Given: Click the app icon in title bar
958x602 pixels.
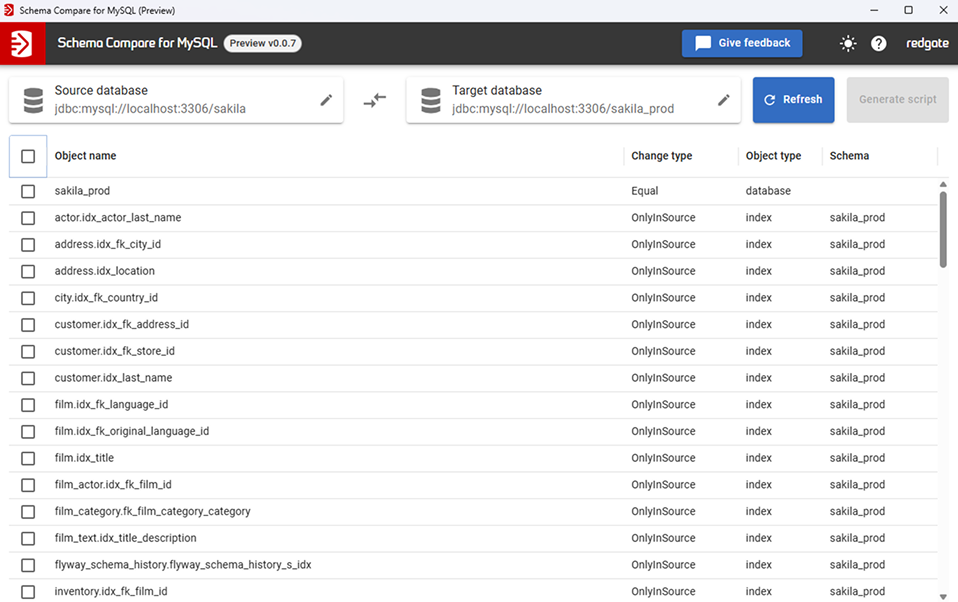Looking at the screenshot, I should pyautogui.click(x=9, y=10).
